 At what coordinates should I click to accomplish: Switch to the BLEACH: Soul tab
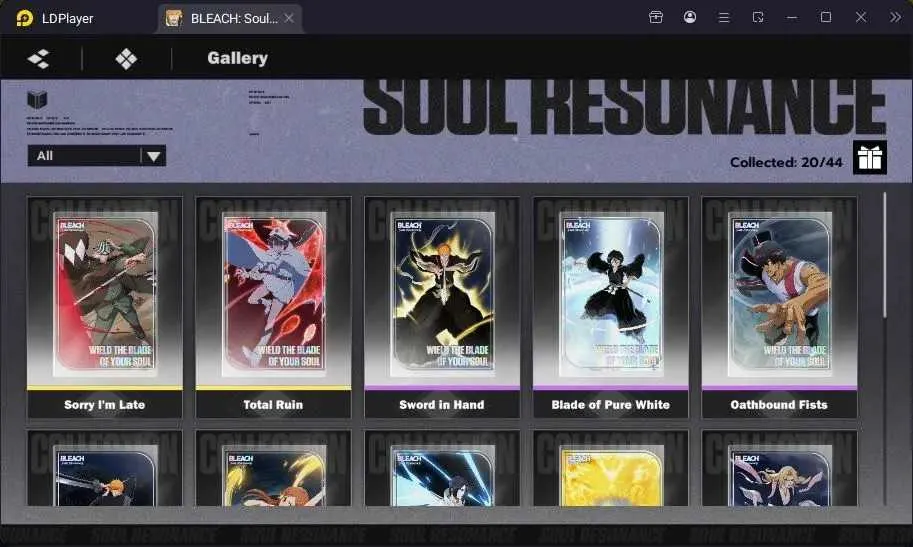click(230, 19)
